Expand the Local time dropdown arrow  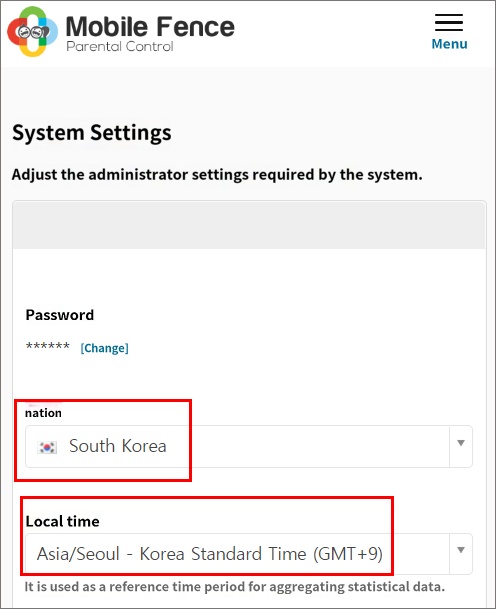(x=461, y=550)
